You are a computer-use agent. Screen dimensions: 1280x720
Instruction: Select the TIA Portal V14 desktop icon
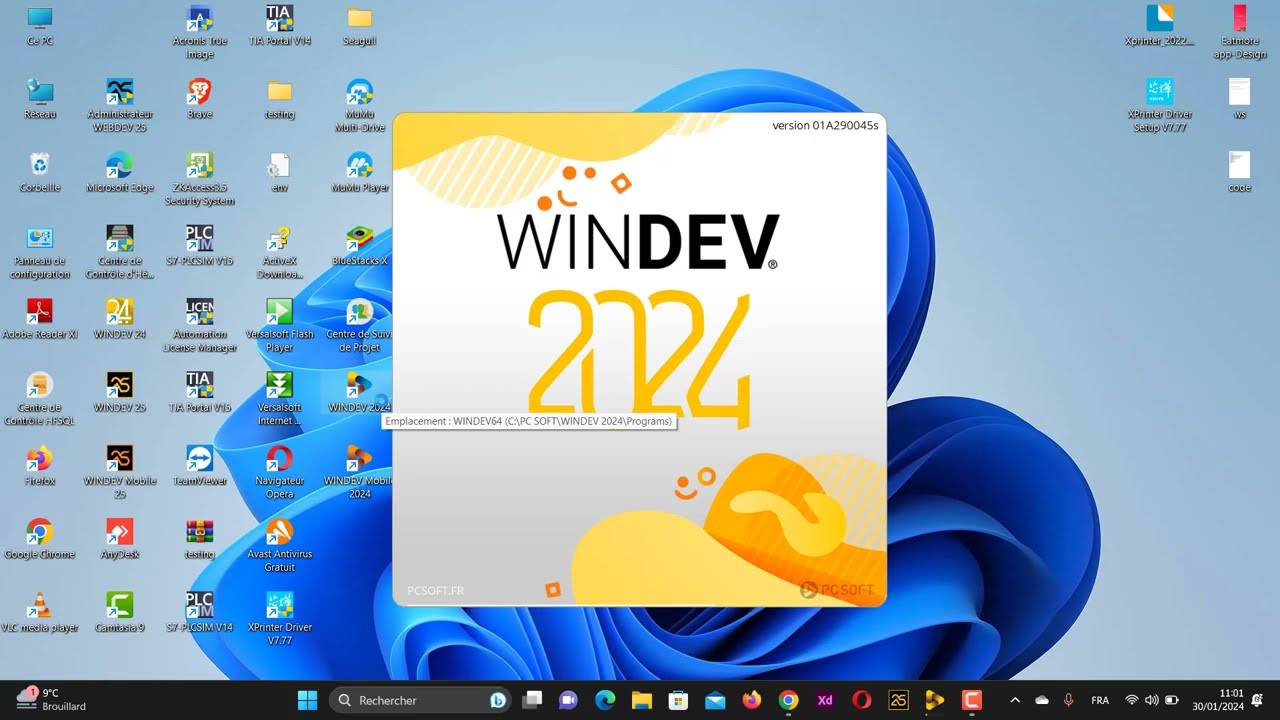tap(280, 25)
